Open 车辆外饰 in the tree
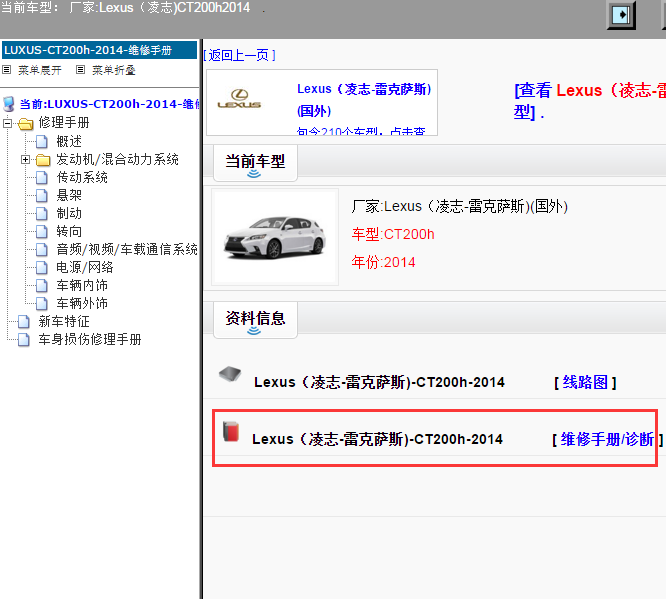The height and width of the screenshot is (599, 666). 82,303
